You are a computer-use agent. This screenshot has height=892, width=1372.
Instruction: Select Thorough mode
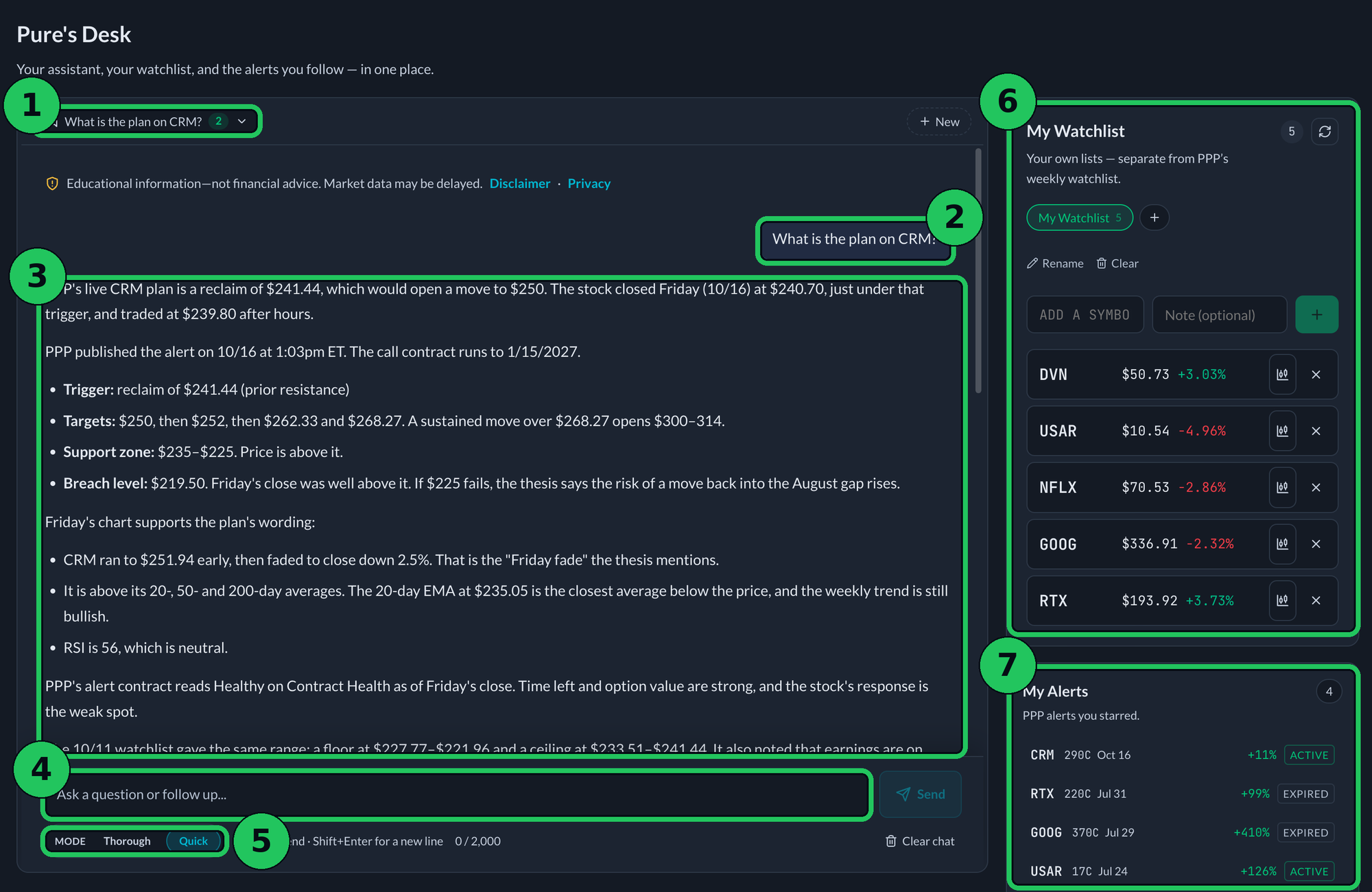(127, 841)
